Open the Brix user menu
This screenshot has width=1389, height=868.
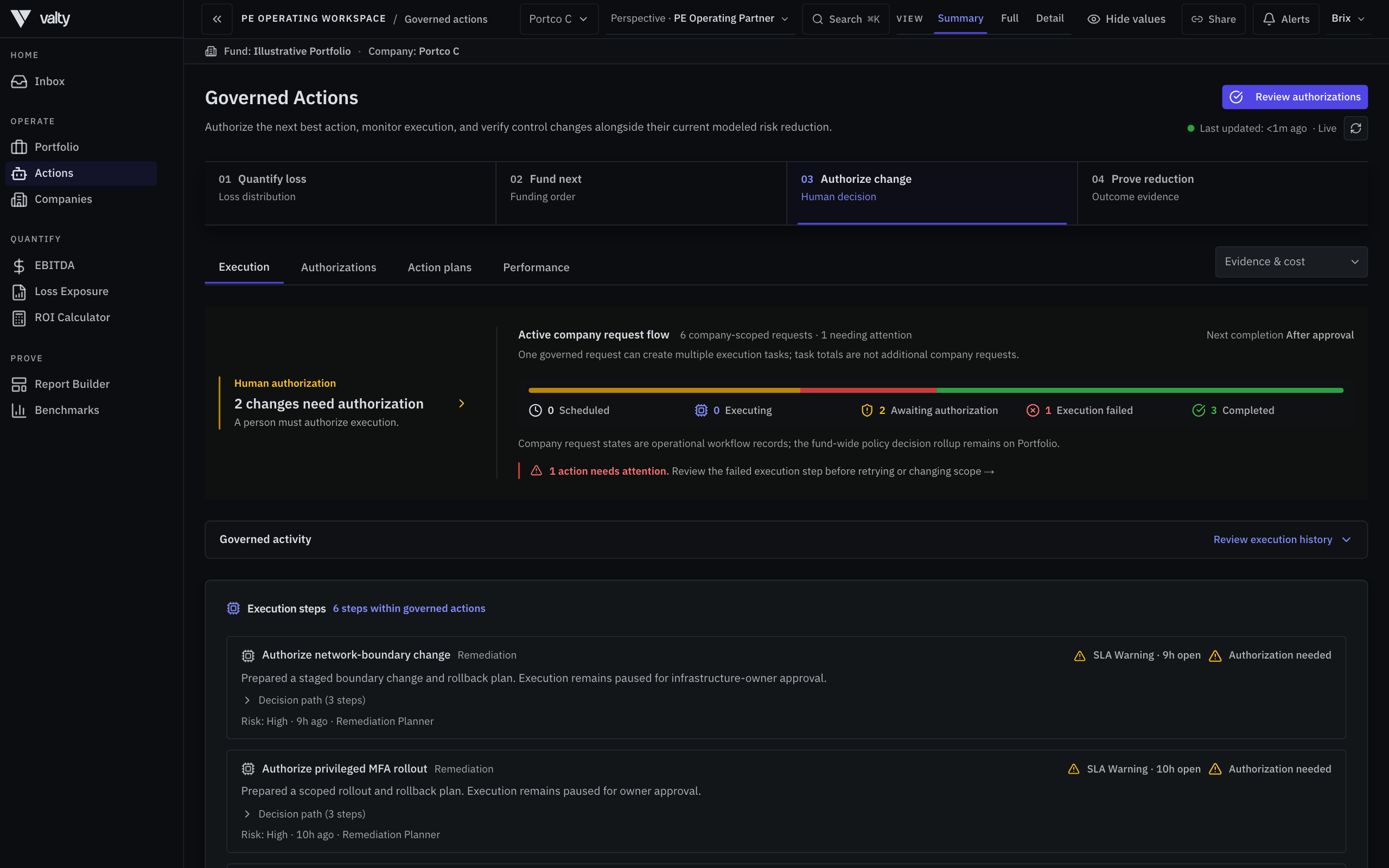(x=1348, y=19)
